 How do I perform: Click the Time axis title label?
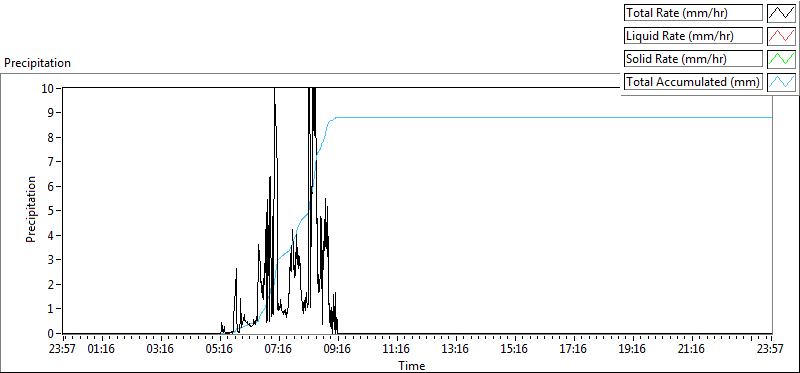[412, 365]
